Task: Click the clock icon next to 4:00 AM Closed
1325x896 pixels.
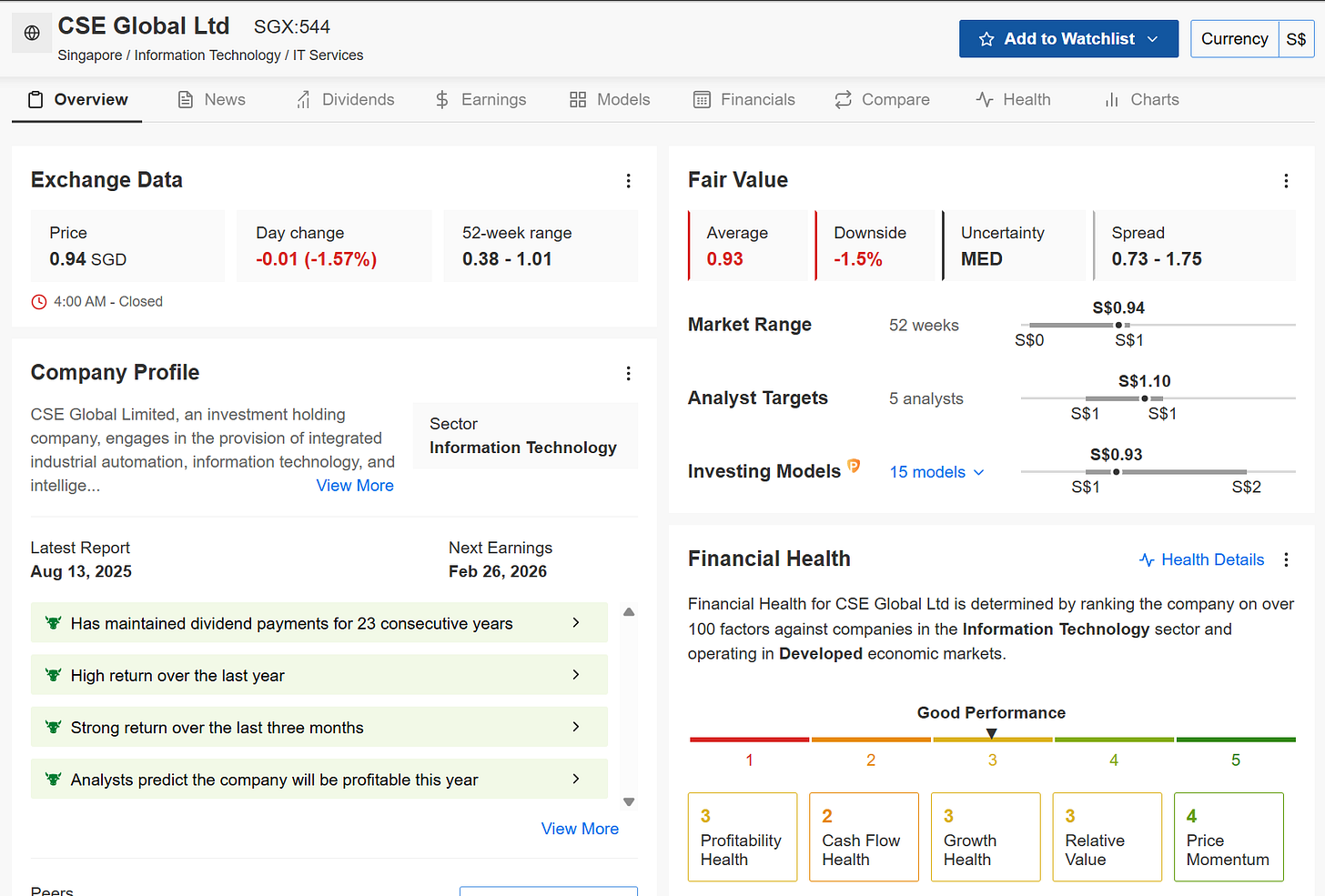Action: click(39, 302)
